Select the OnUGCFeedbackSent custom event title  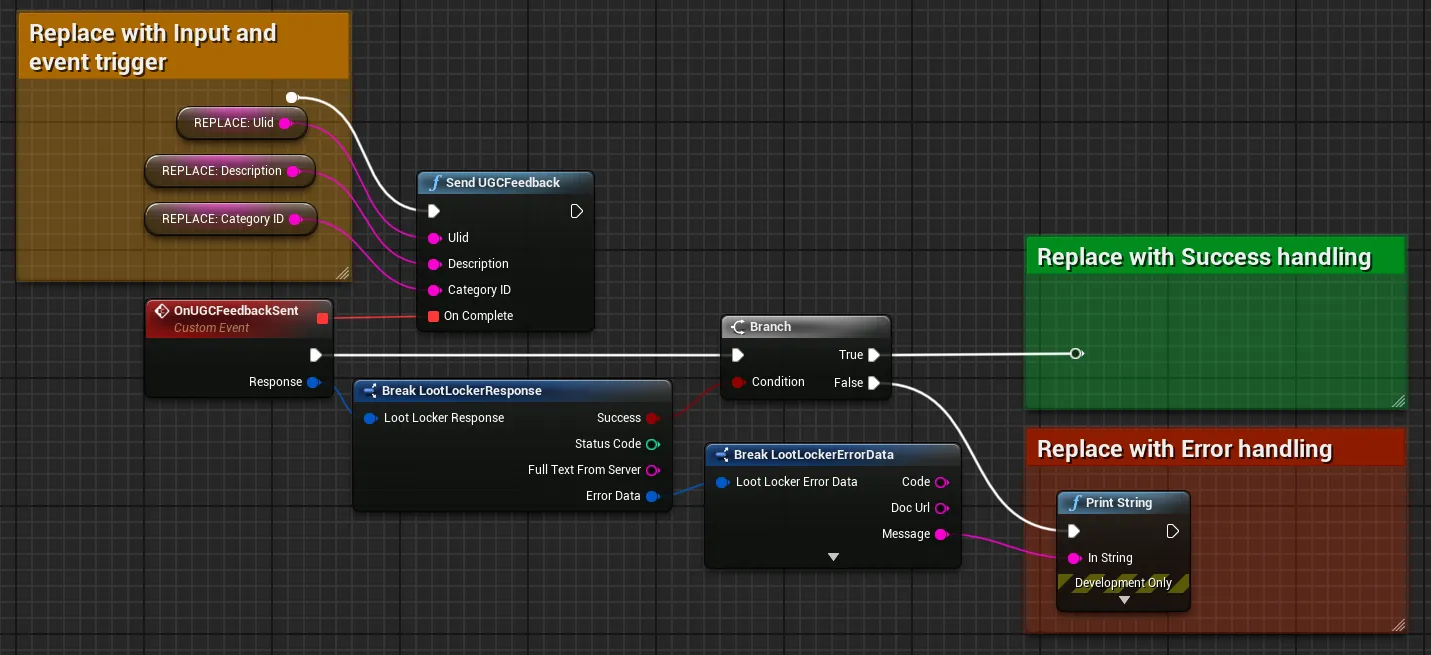coord(236,311)
